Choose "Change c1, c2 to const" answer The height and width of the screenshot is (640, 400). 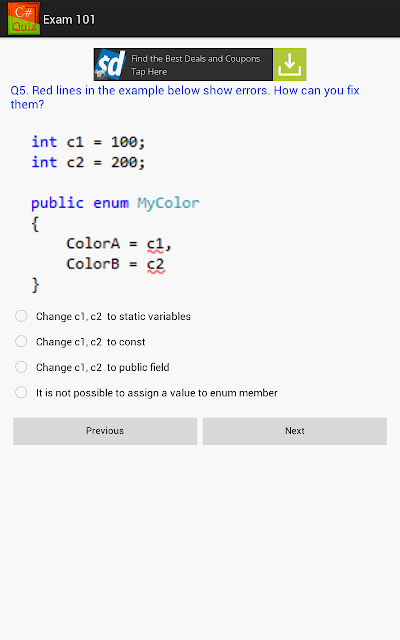80,342
